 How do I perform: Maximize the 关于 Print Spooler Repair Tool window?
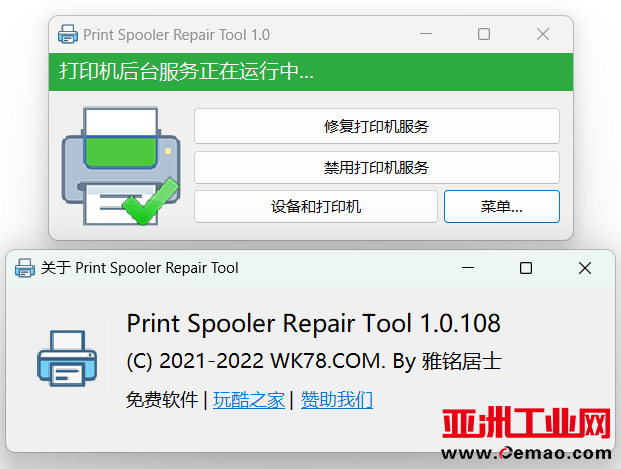(526, 268)
